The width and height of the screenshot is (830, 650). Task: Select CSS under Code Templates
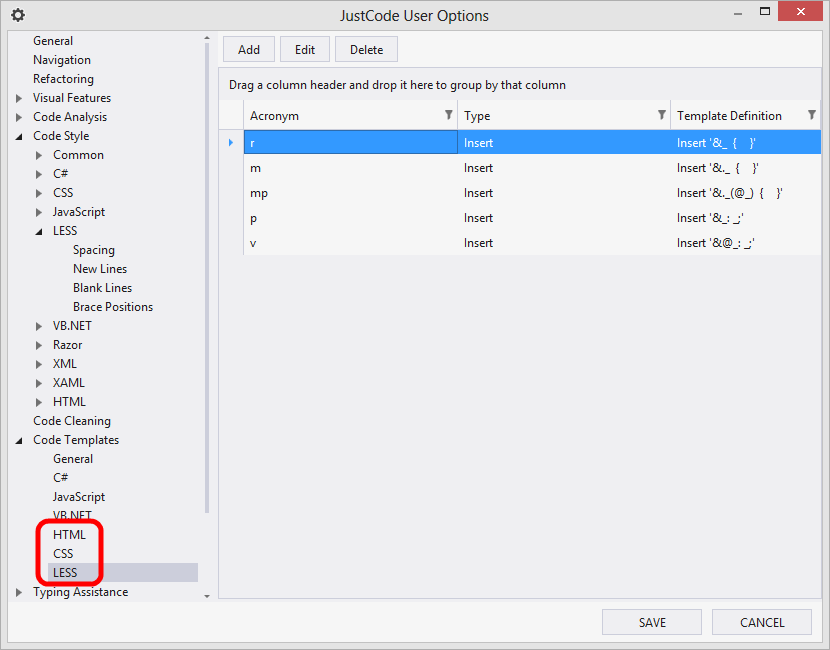pos(63,554)
